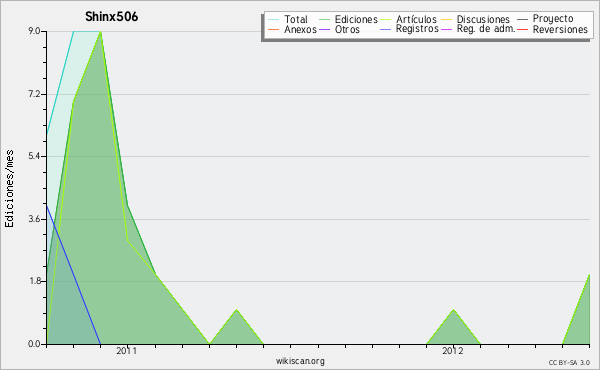Click the 1.8 y-axis value
This screenshot has width=600, height=370.
pyautogui.click(x=34, y=281)
